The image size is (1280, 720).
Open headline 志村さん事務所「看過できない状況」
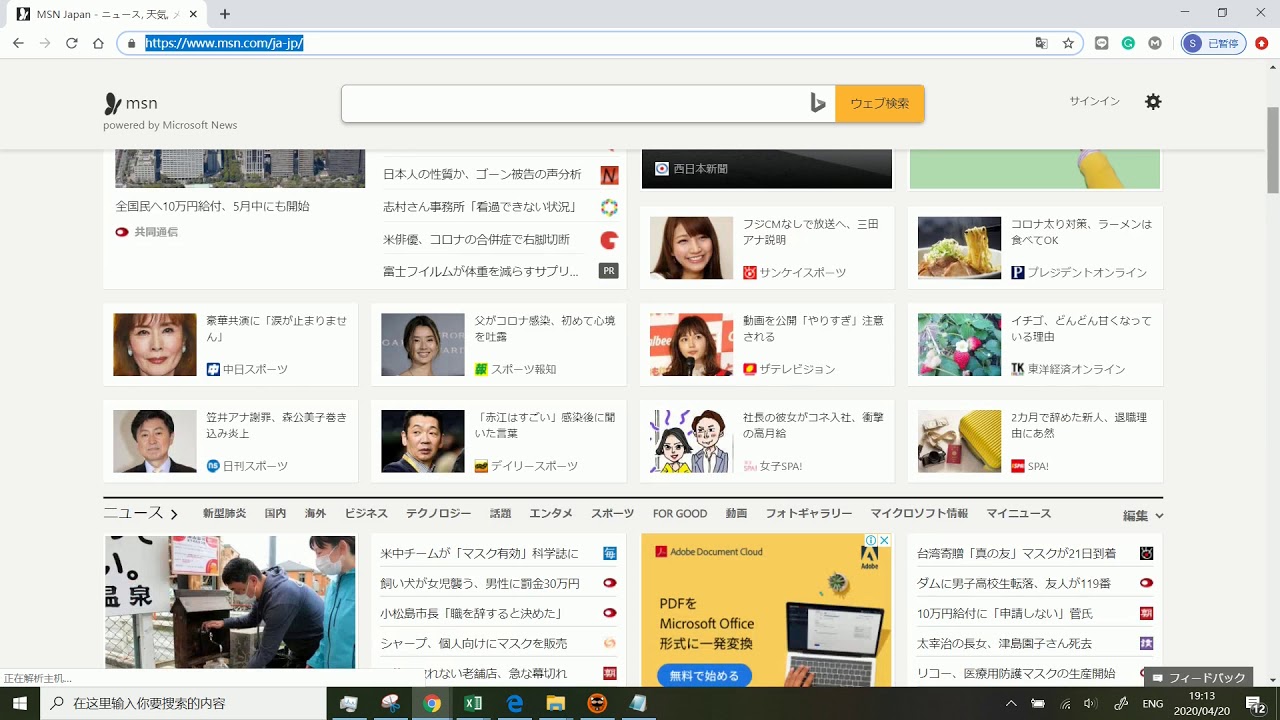480,207
